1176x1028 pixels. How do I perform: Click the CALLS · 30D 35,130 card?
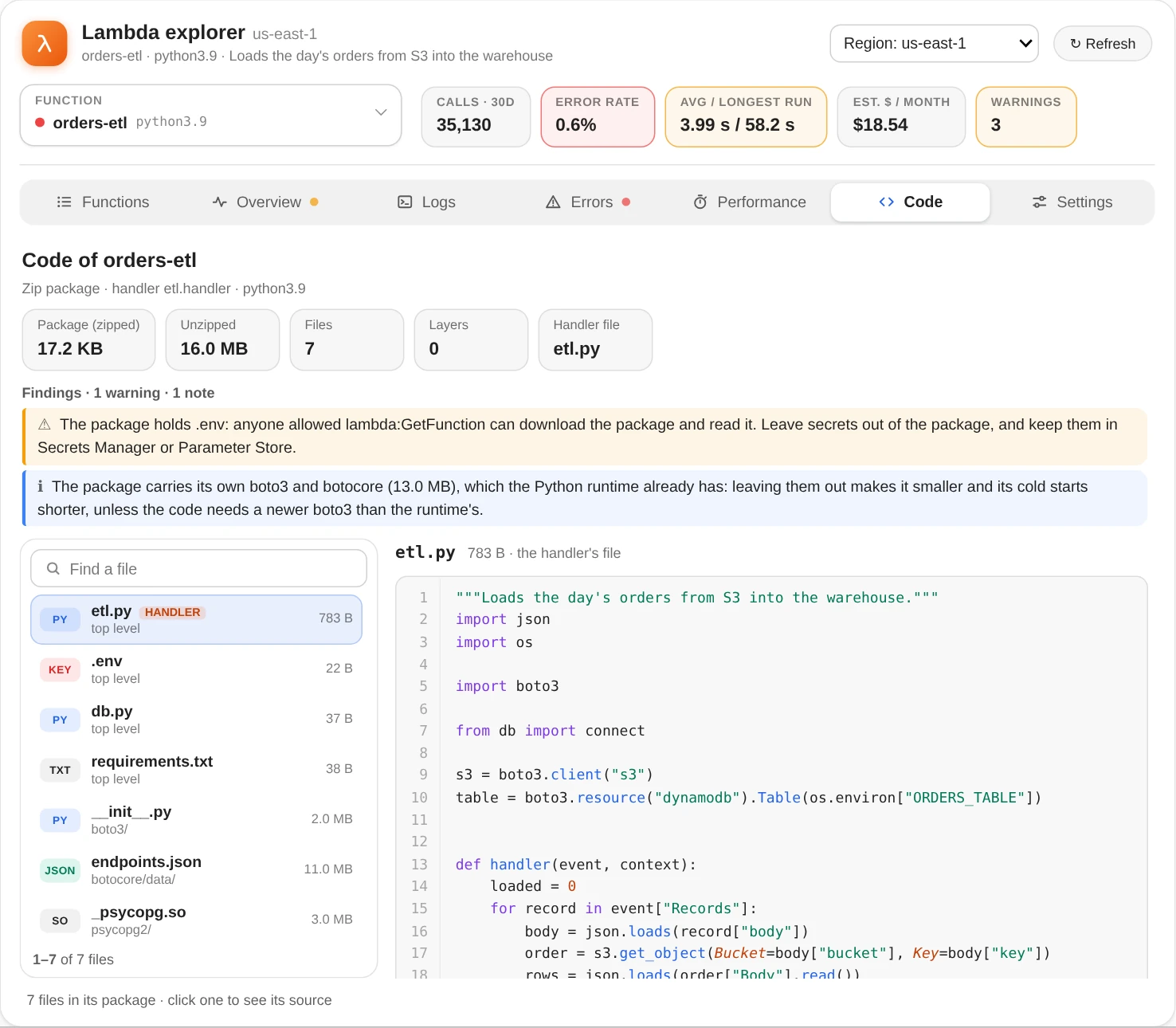tap(476, 116)
